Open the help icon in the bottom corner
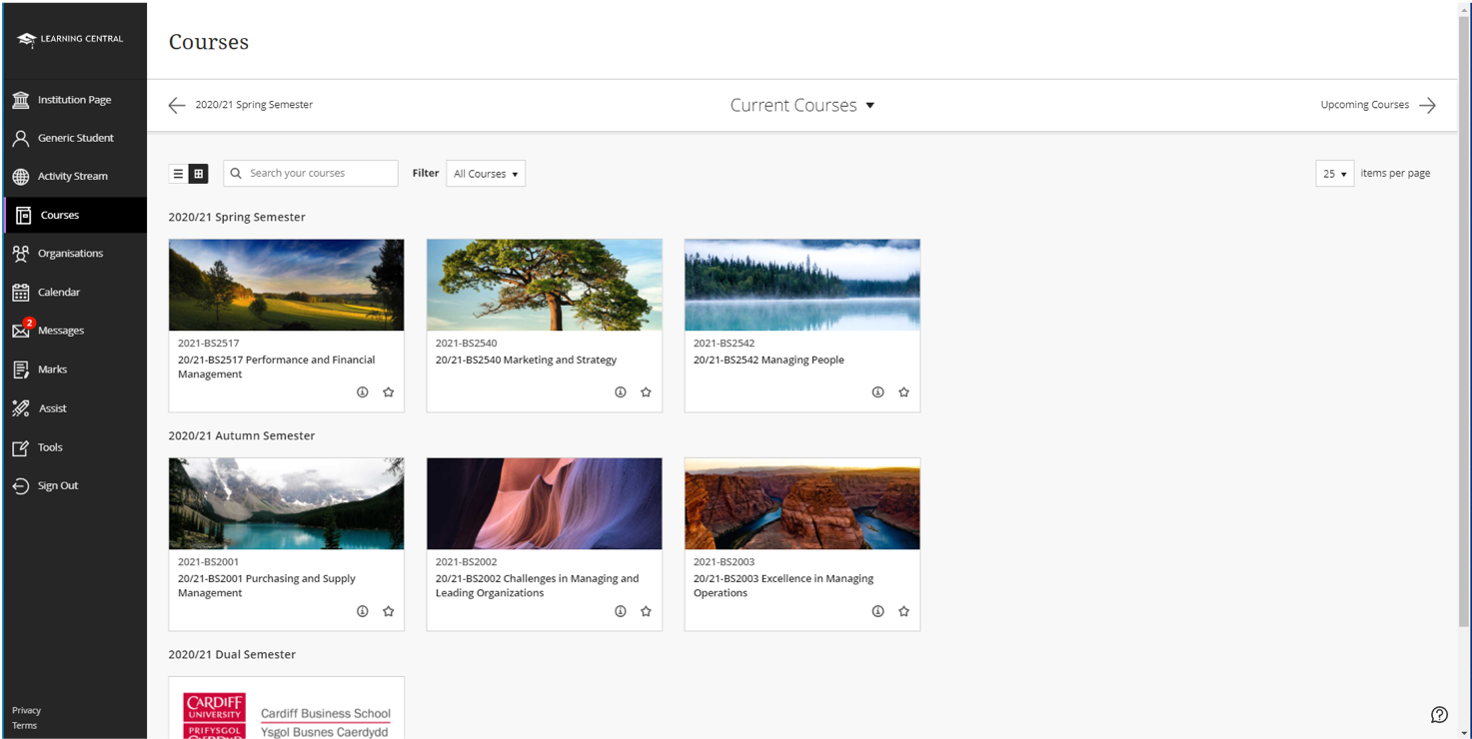 tap(1439, 714)
